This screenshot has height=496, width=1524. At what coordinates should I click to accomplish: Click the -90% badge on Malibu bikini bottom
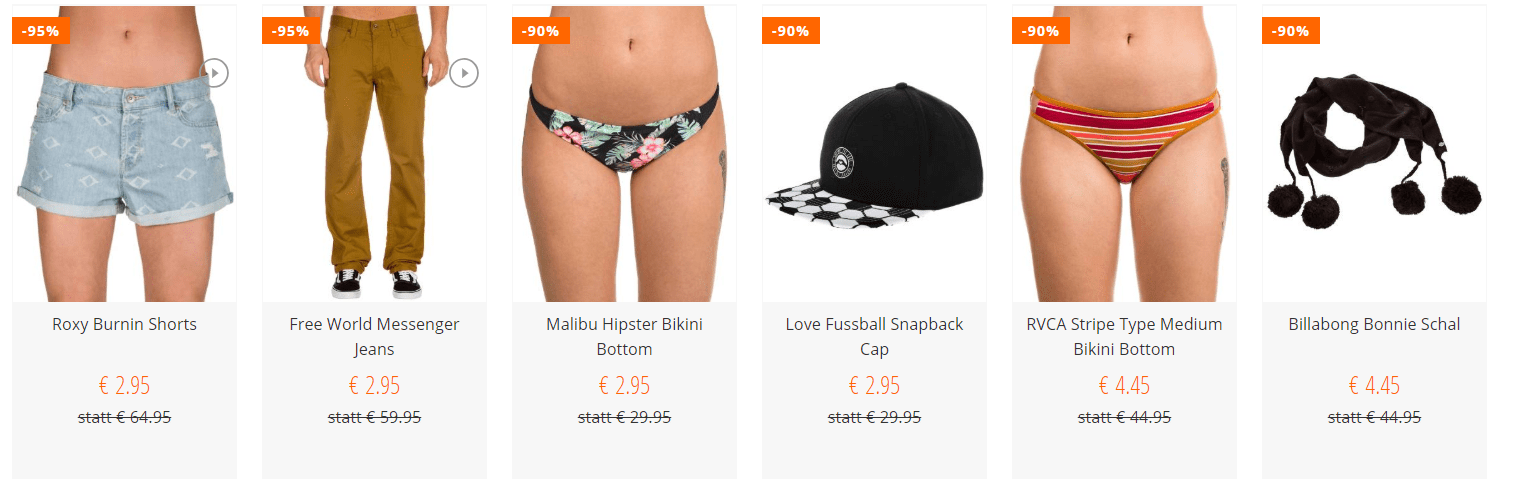(x=541, y=31)
